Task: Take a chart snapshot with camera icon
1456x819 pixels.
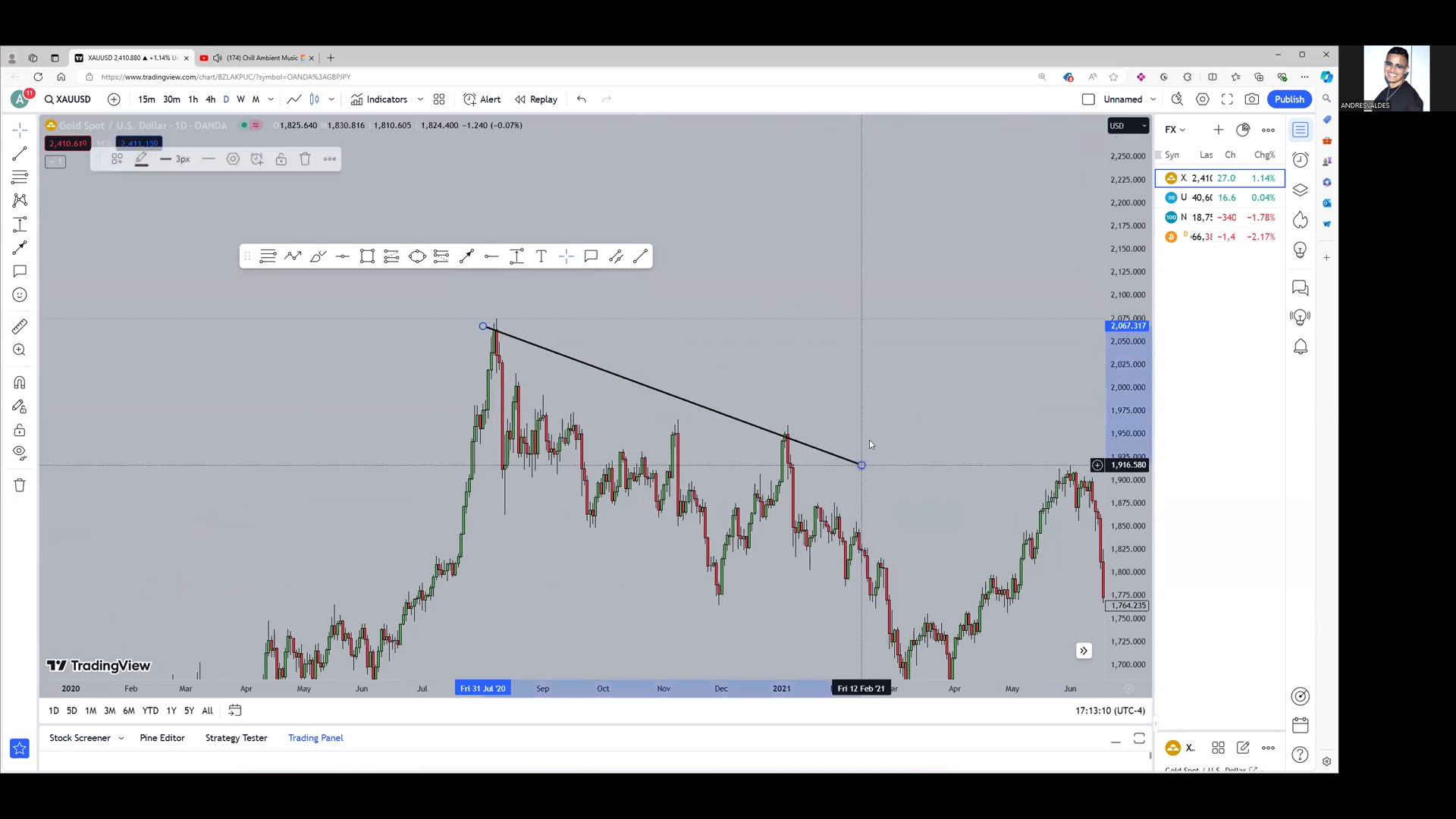Action: (x=1251, y=99)
